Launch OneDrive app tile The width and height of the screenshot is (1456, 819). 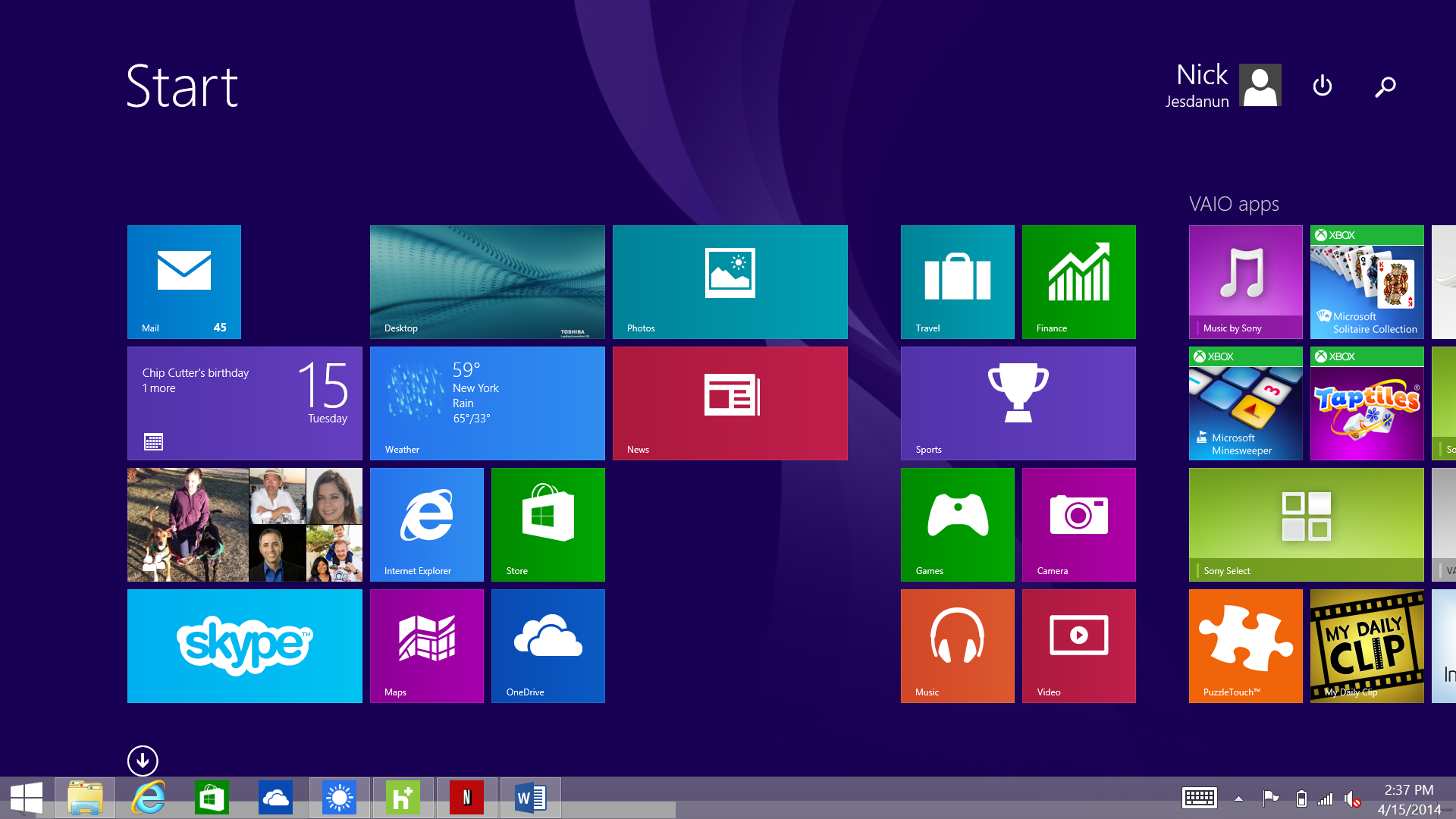tap(548, 645)
